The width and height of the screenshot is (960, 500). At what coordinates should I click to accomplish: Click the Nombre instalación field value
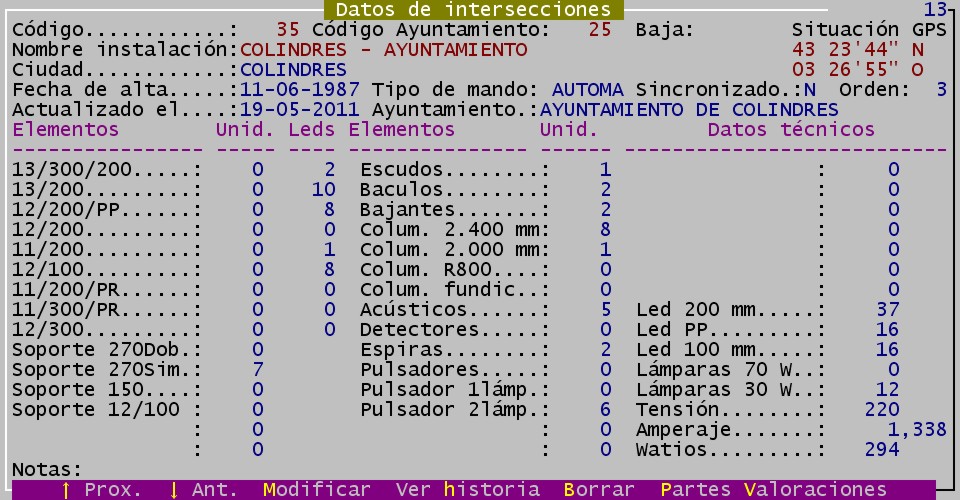pos(383,49)
